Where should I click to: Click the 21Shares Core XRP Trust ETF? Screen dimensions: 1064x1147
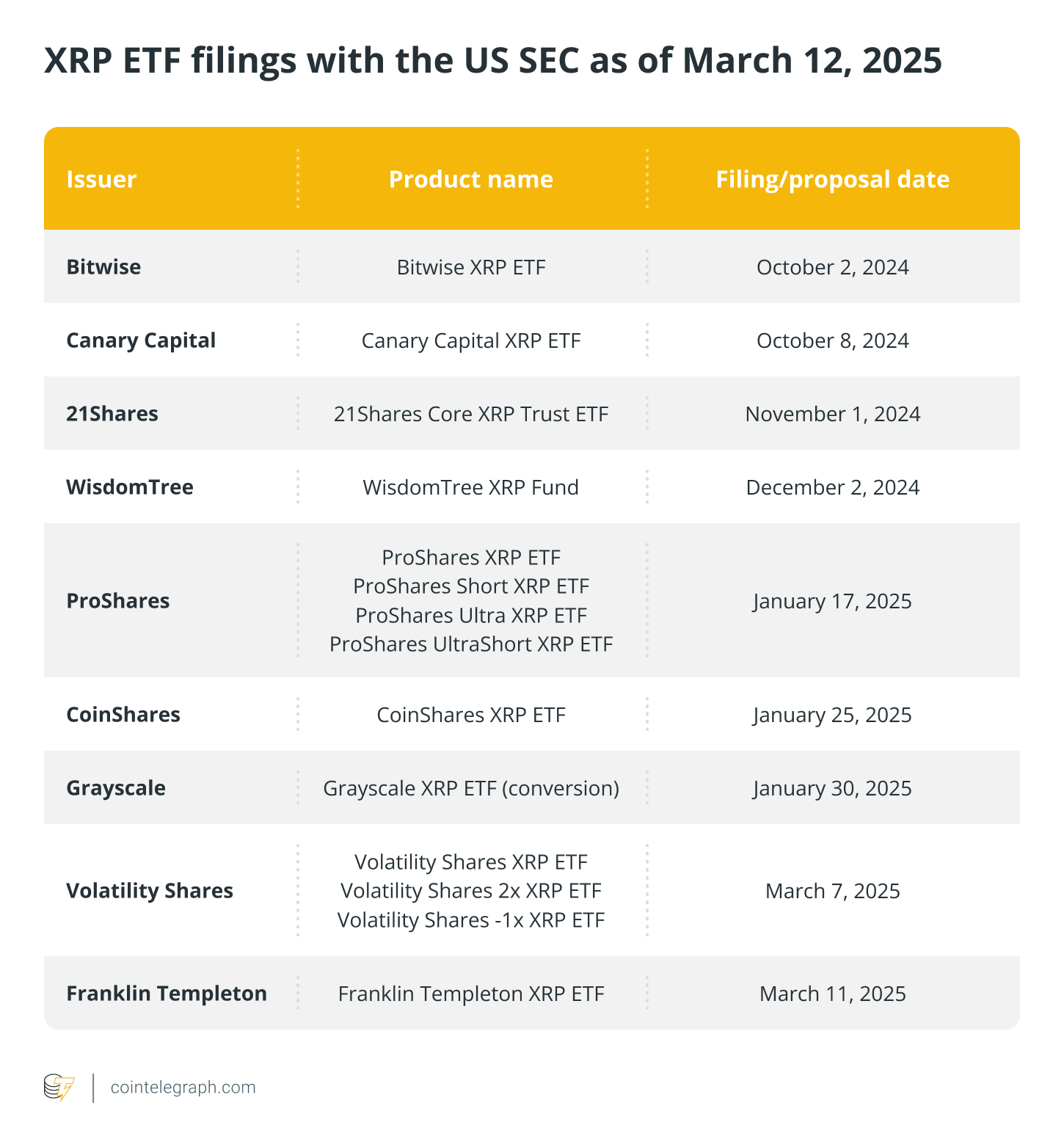point(471,414)
